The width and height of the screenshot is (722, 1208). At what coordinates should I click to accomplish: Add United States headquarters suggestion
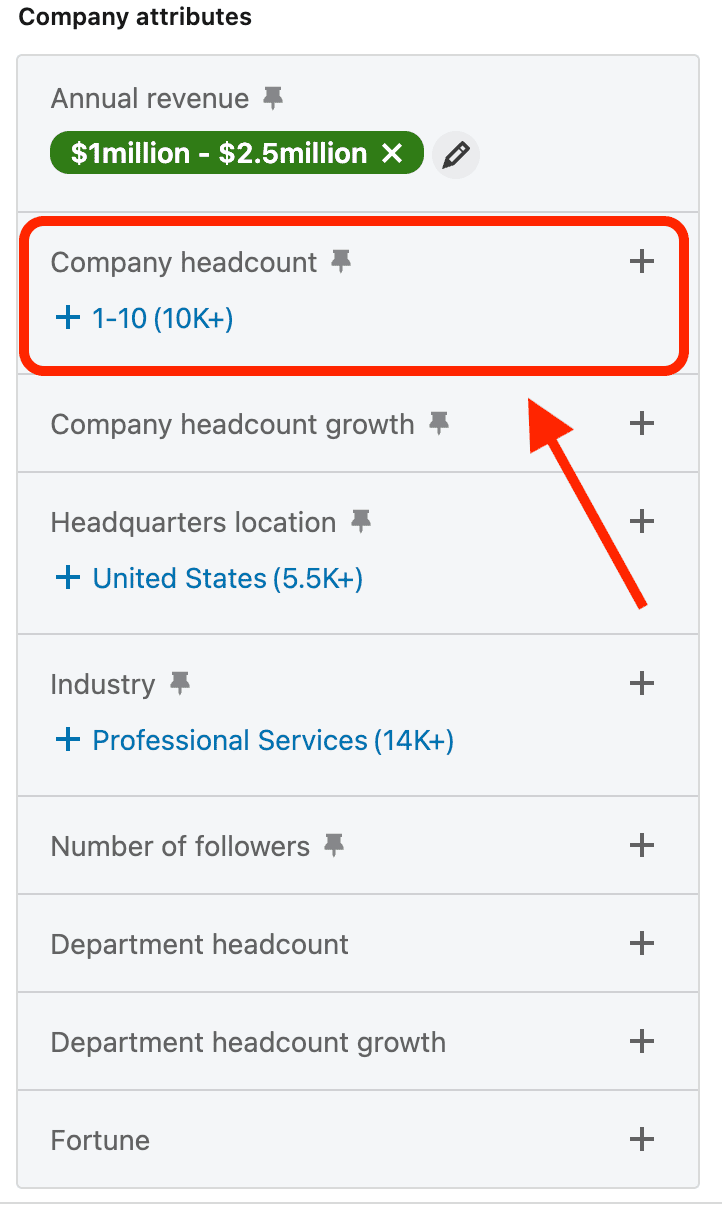(208, 578)
